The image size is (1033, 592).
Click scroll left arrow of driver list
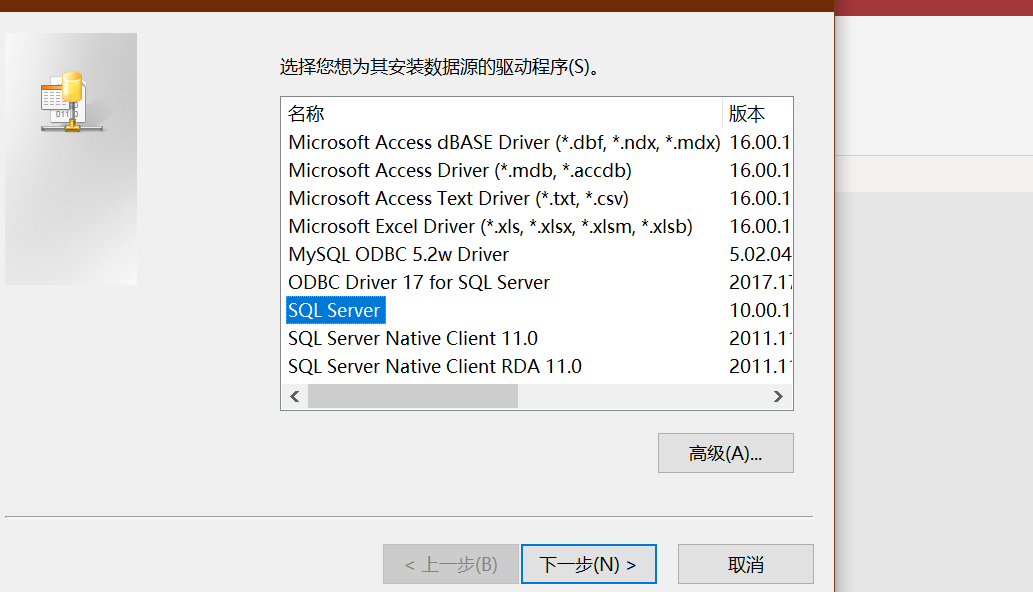[x=294, y=396]
